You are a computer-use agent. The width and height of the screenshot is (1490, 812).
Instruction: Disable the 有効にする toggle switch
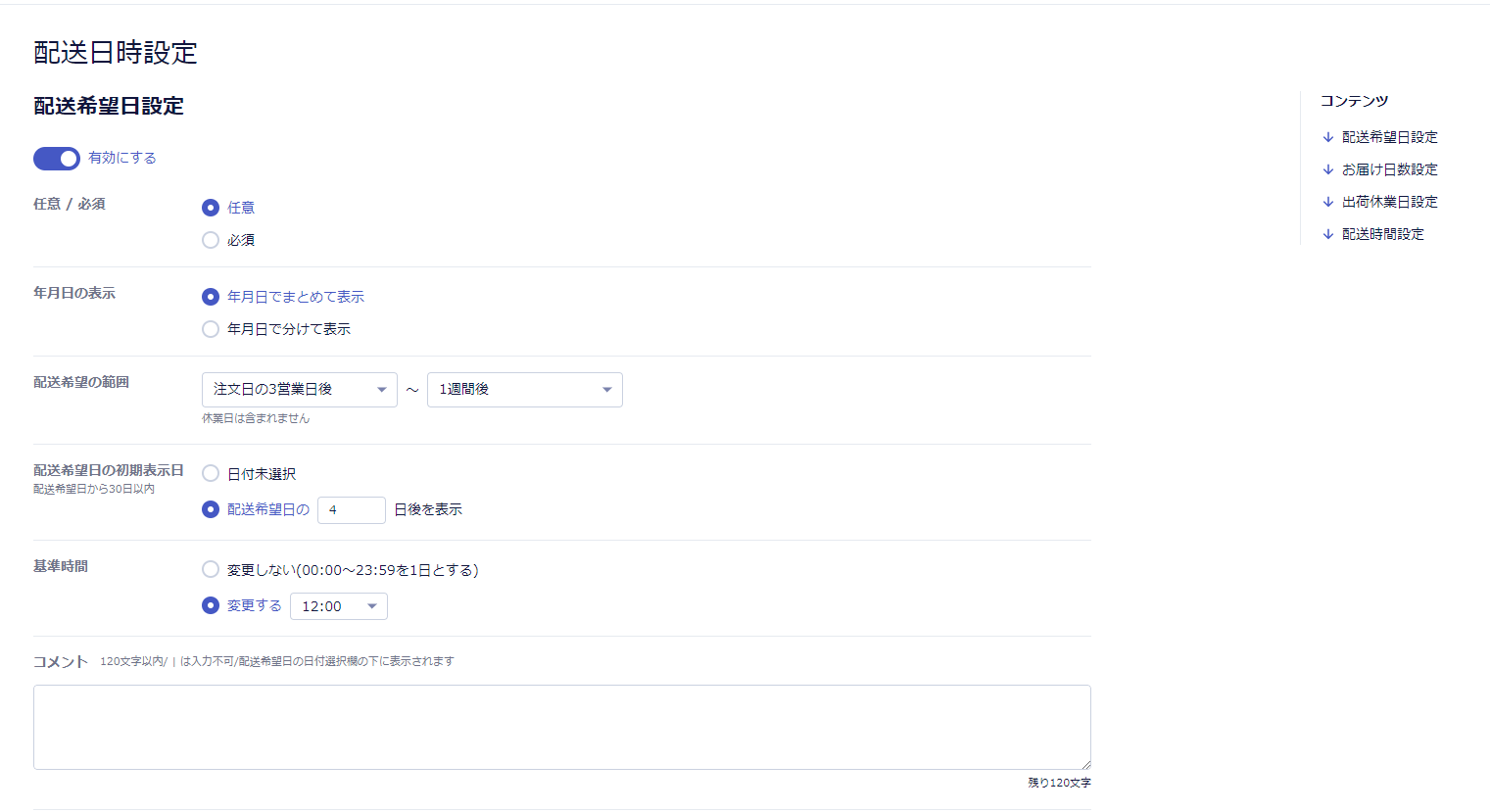[57, 158]
